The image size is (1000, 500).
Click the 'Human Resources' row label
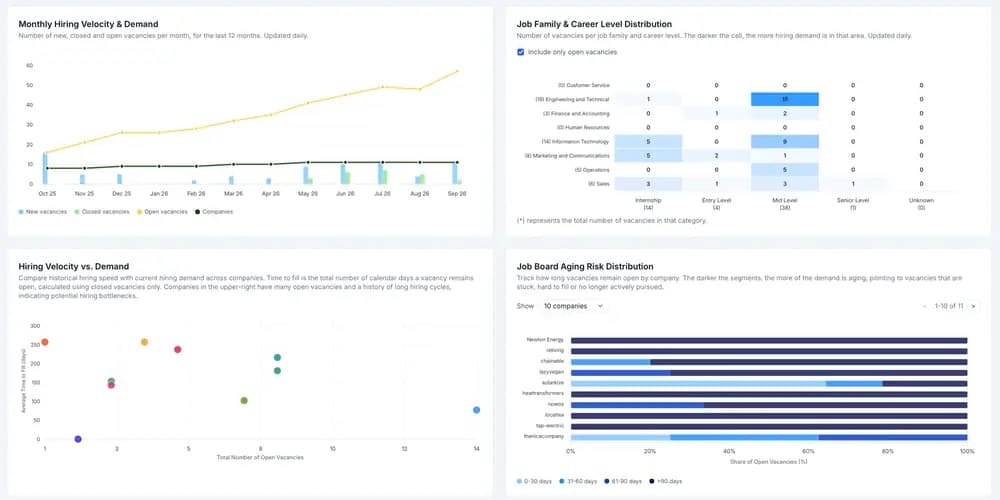[x=584, y=128]
